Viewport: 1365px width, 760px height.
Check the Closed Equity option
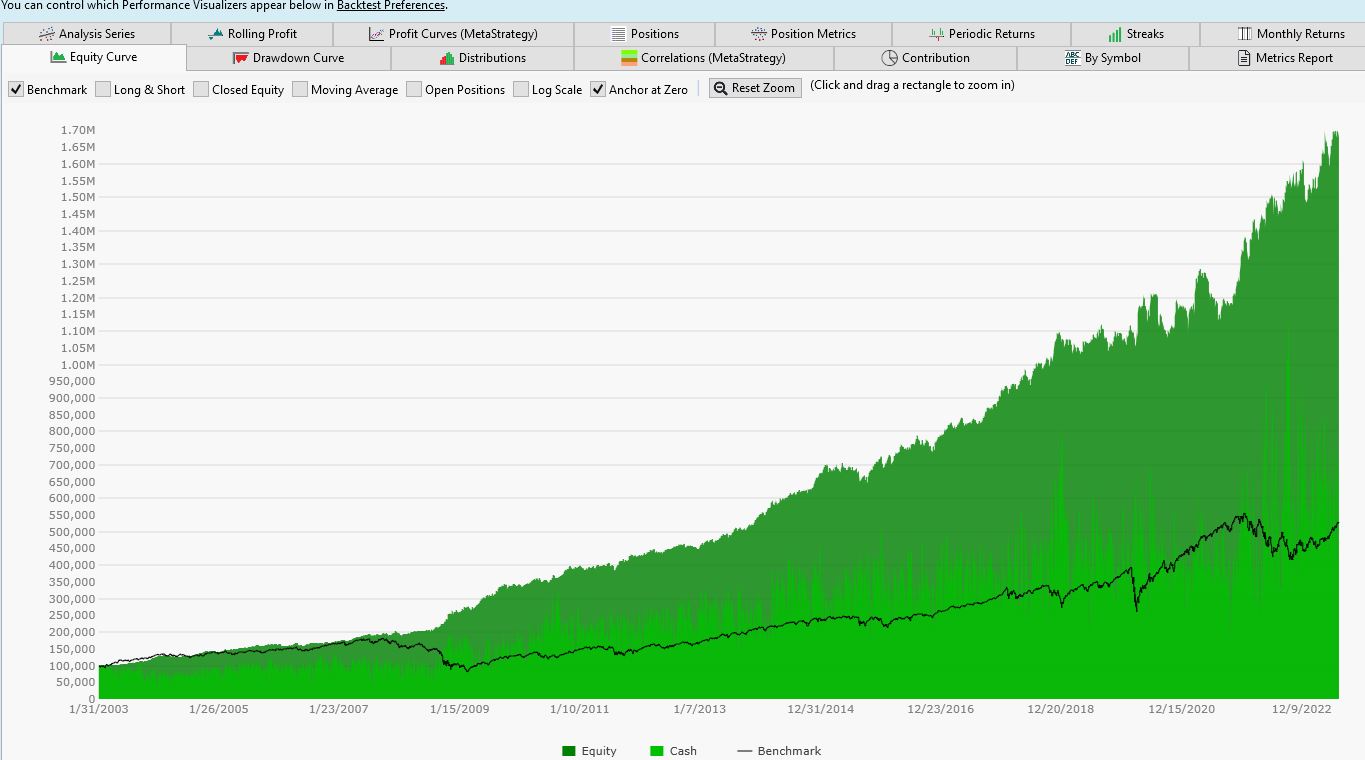[201, 89]
